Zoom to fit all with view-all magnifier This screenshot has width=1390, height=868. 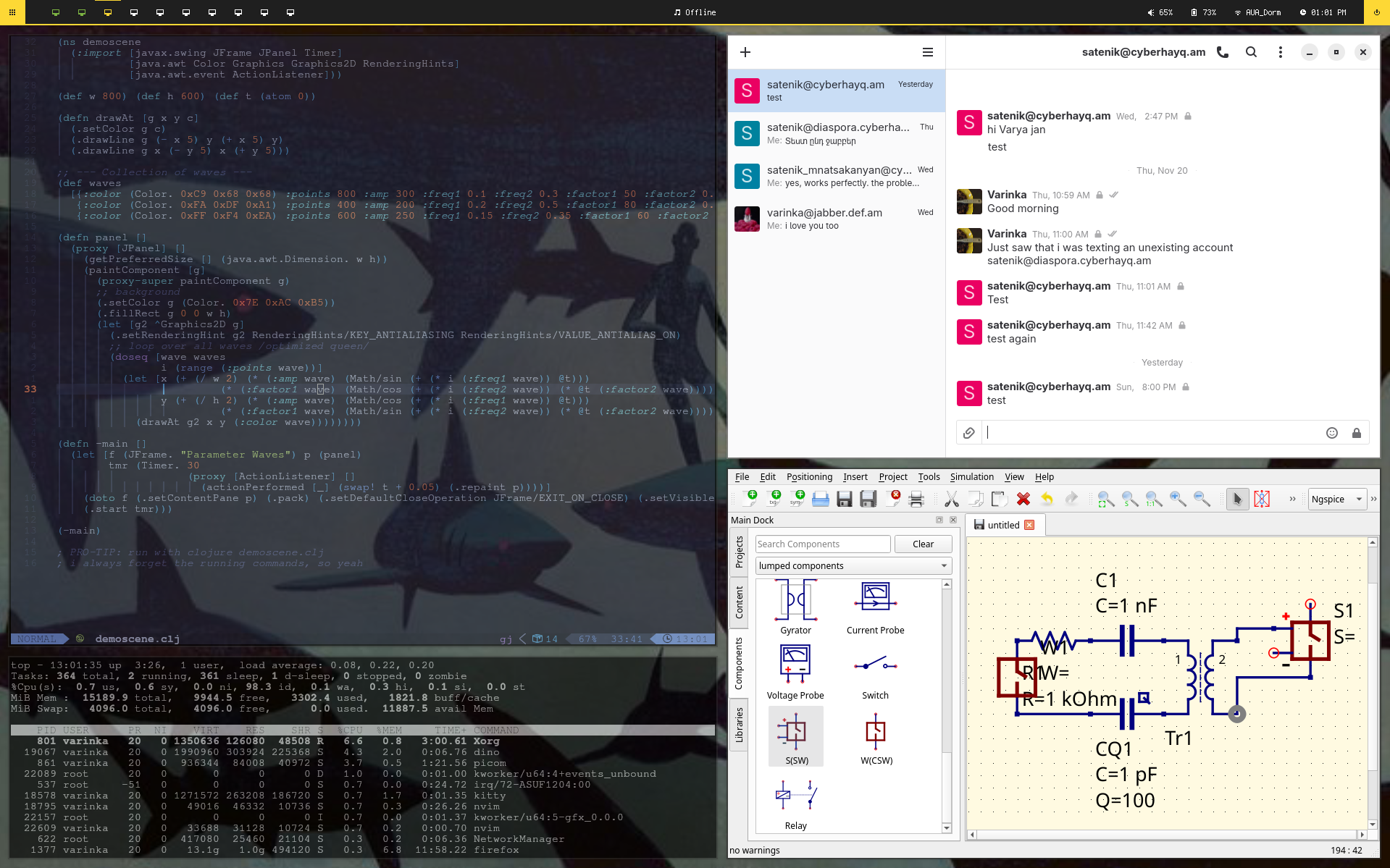coord(1106,499)
